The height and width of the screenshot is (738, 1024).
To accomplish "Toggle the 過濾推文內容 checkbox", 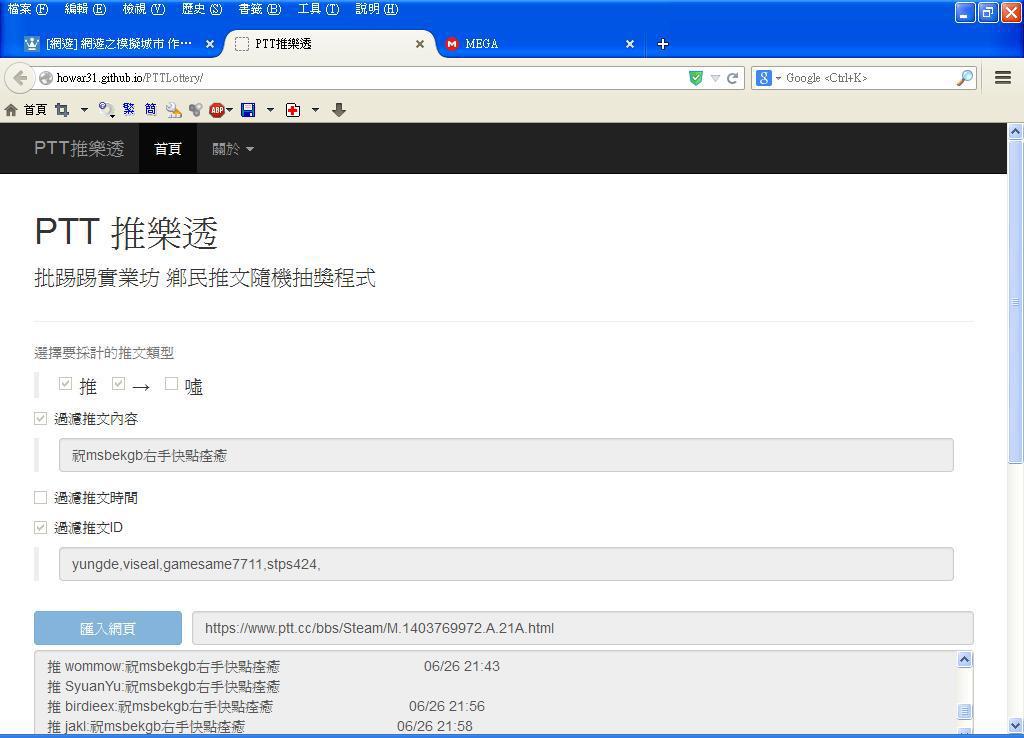I will click(40, 418).
